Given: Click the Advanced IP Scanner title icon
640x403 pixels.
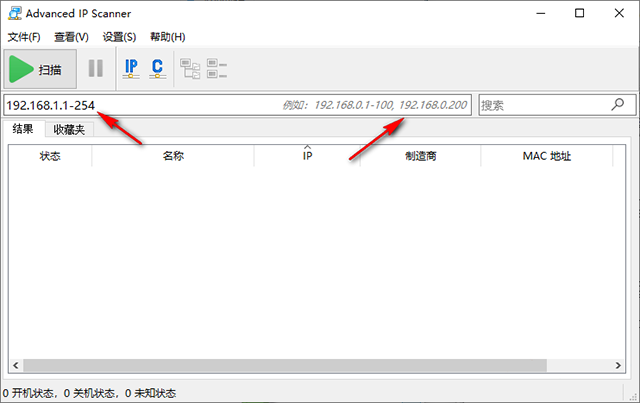Looking at the screenshot, I should click(x=13, y=13).
